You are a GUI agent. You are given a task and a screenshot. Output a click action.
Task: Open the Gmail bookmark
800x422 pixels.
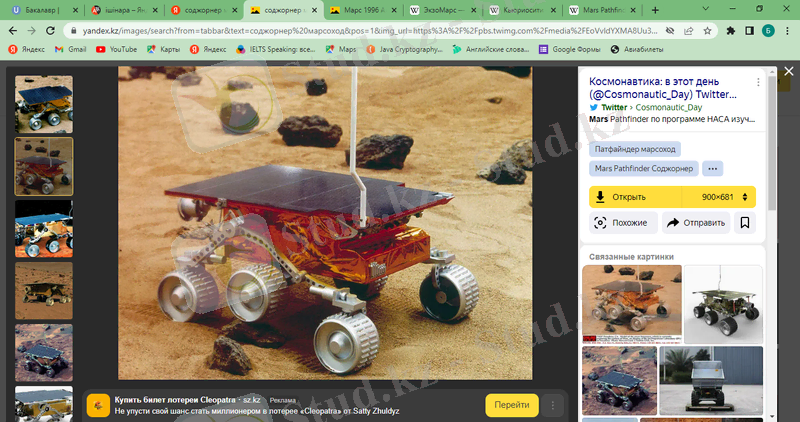(70, 49)
